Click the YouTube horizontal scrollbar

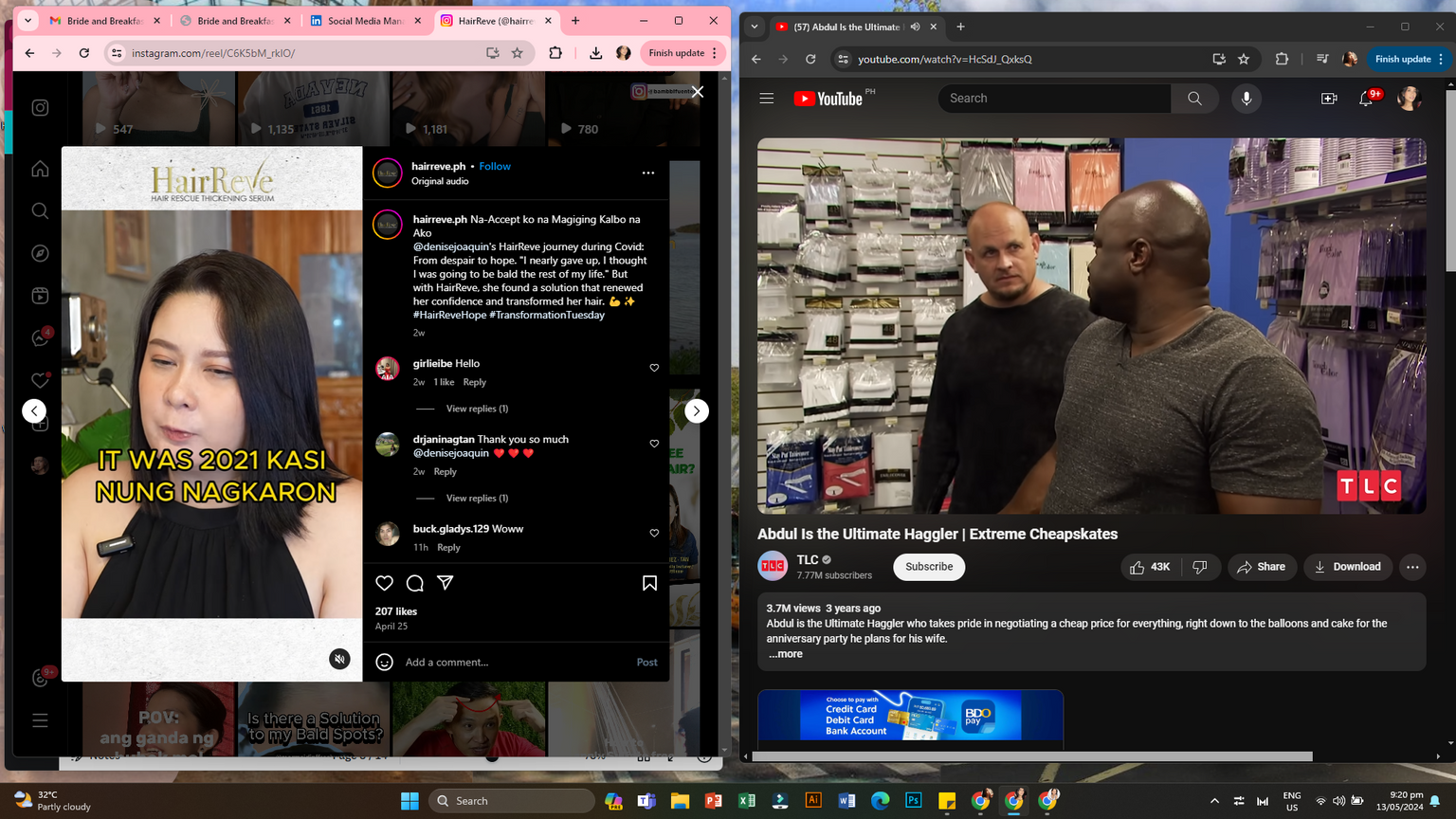click(x=1032, y=756)
